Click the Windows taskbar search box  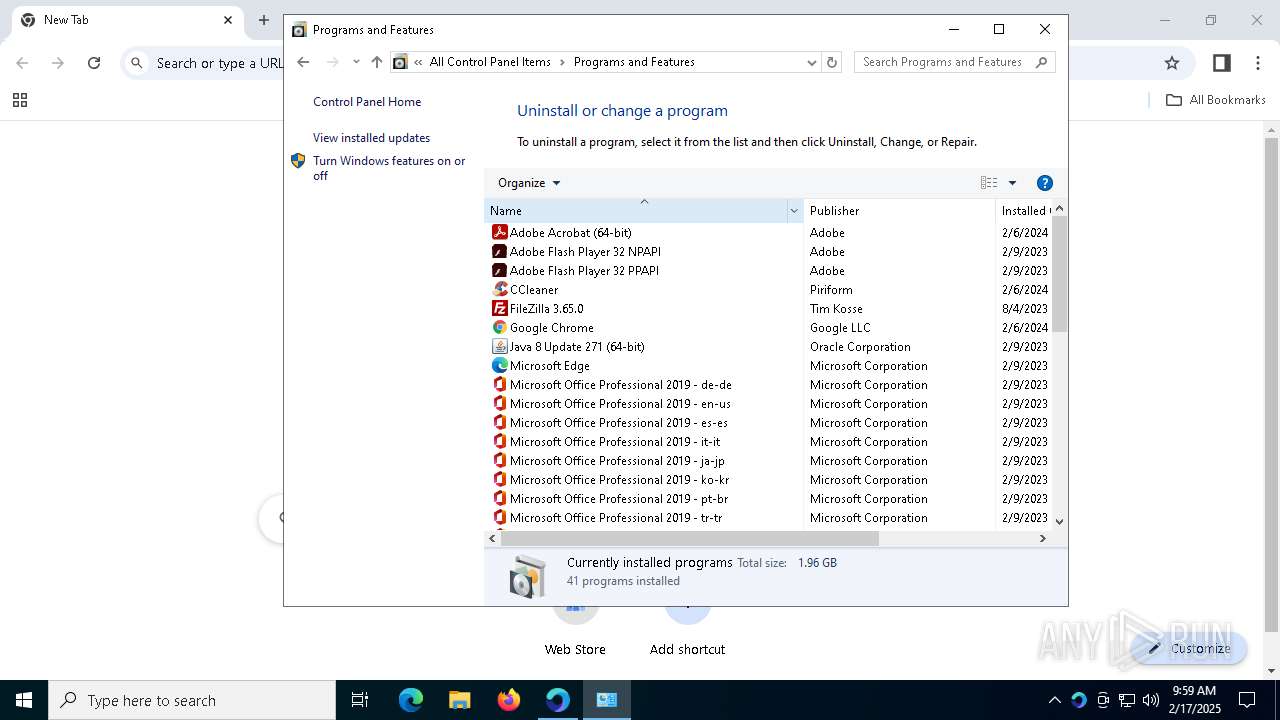pyautogui.click(x=192, y=700)
